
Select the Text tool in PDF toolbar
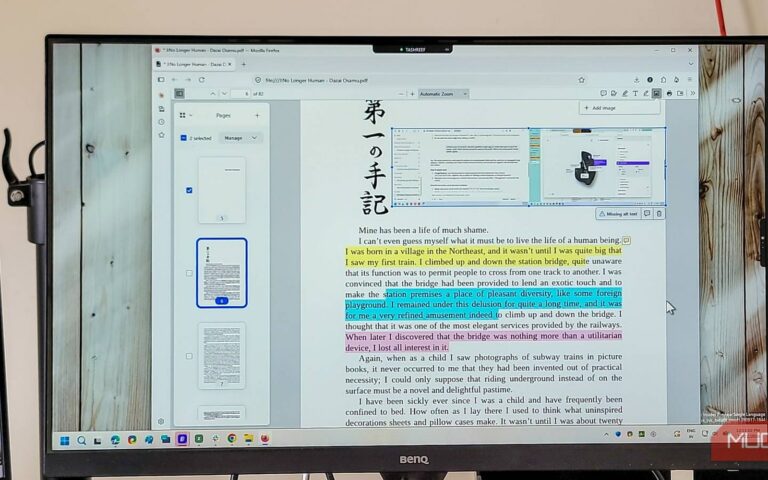[635, 93]
